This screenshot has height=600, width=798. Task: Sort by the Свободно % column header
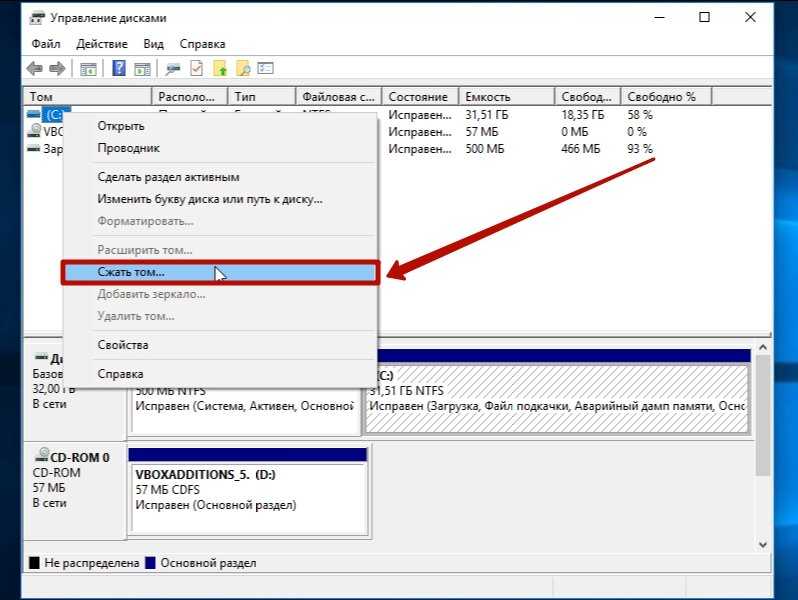pos(666,96)
